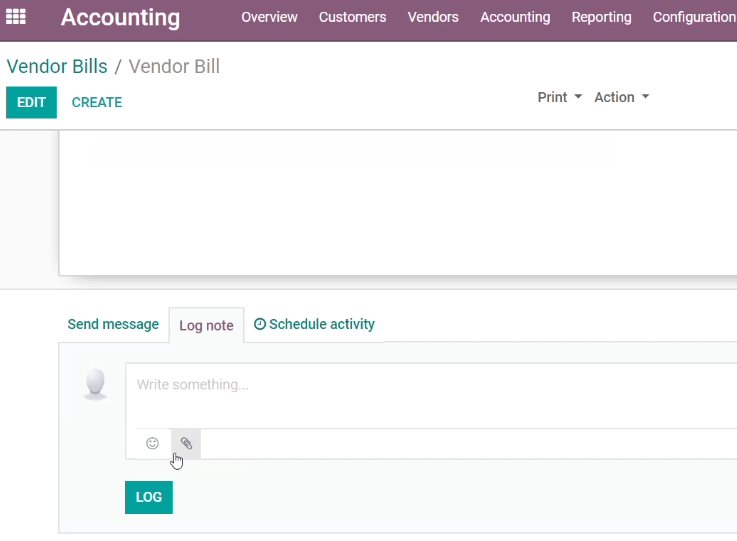Expand the Action dropdown
Screen dimensions: 737x541
(621, 97)
